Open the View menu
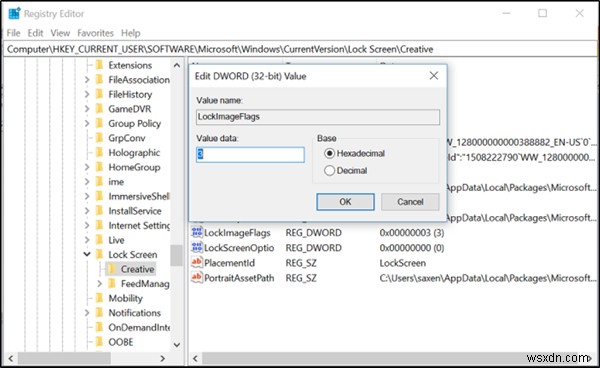The width and height of the screenshot is (600, 368). click(x=60, y=33)
